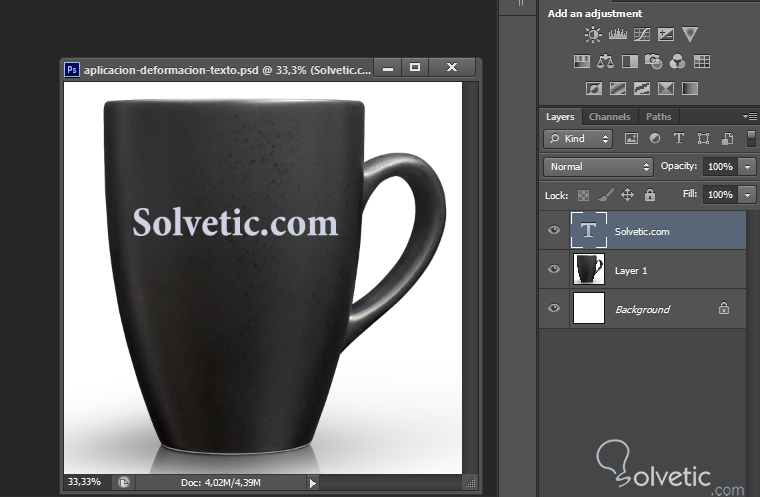760x497 pixels.
Task: Lock layer position
Action: click(x=627, y=195)
